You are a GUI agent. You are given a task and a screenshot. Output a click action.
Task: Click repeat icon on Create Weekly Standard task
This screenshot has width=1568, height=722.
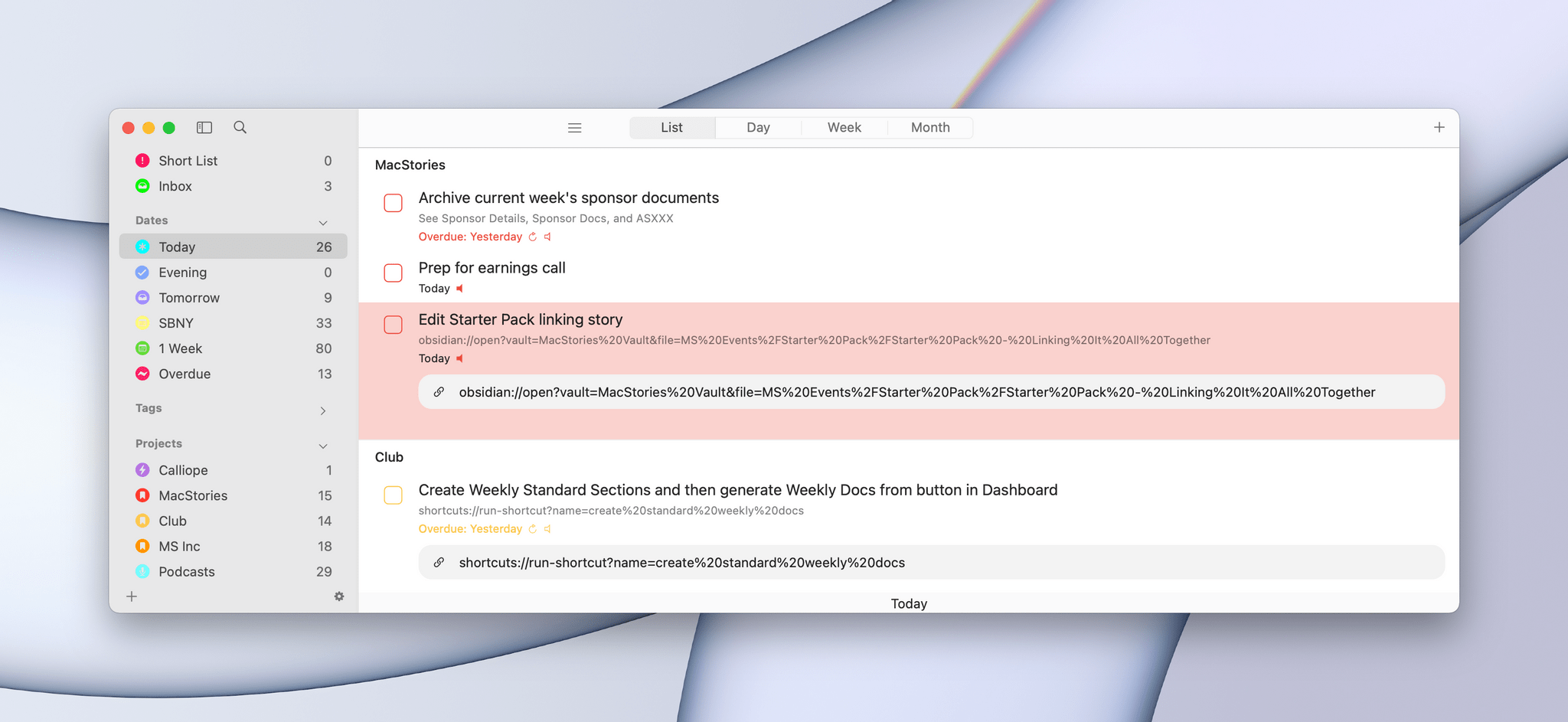(533, 529)
